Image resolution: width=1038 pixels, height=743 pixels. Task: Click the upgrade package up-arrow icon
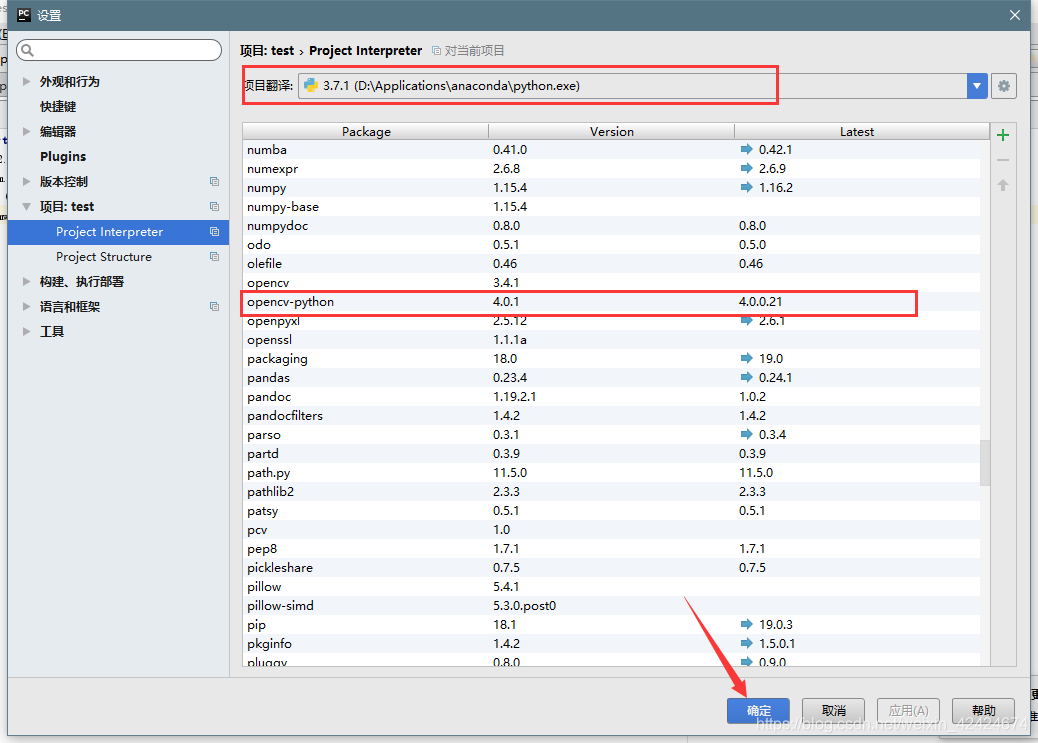point(1003,185)
